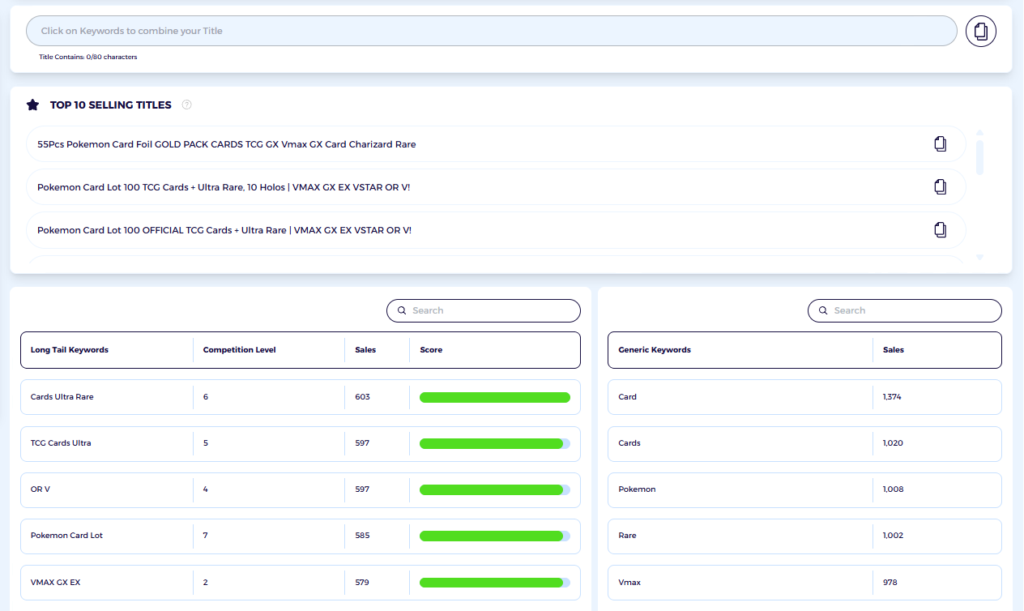Viewport: 1024px width, 611px height.
Task: Click competition level 5 for TCG Cards Ultra
Action: [x=206, y=443]
